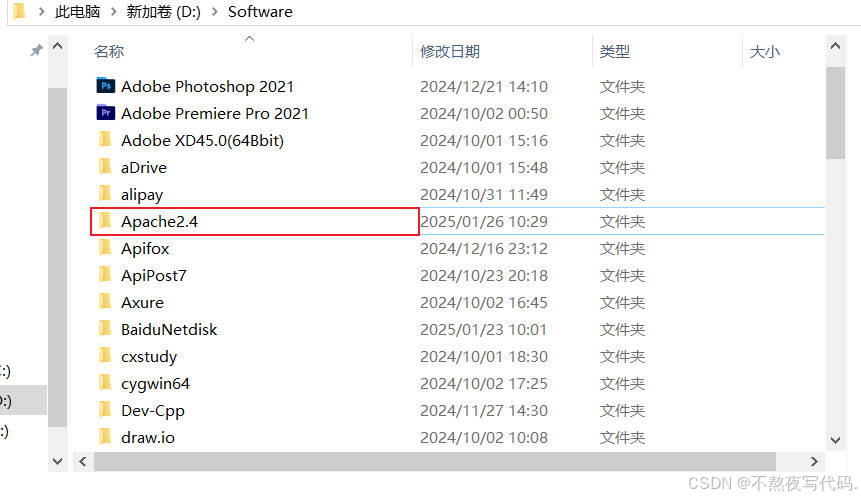Click the cxstudy folder name
Image resolution: width=861 pixels, height=498 pixels.
[x=149, y=357]
